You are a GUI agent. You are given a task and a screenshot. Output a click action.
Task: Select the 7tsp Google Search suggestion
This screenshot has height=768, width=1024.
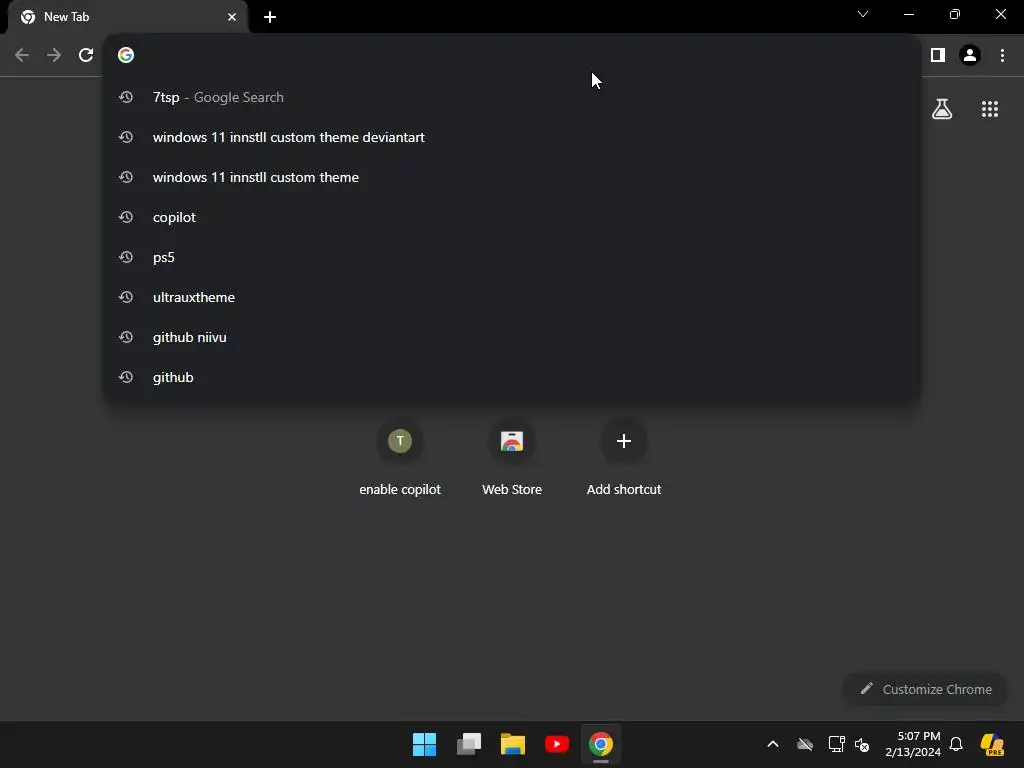coord(512,97)
